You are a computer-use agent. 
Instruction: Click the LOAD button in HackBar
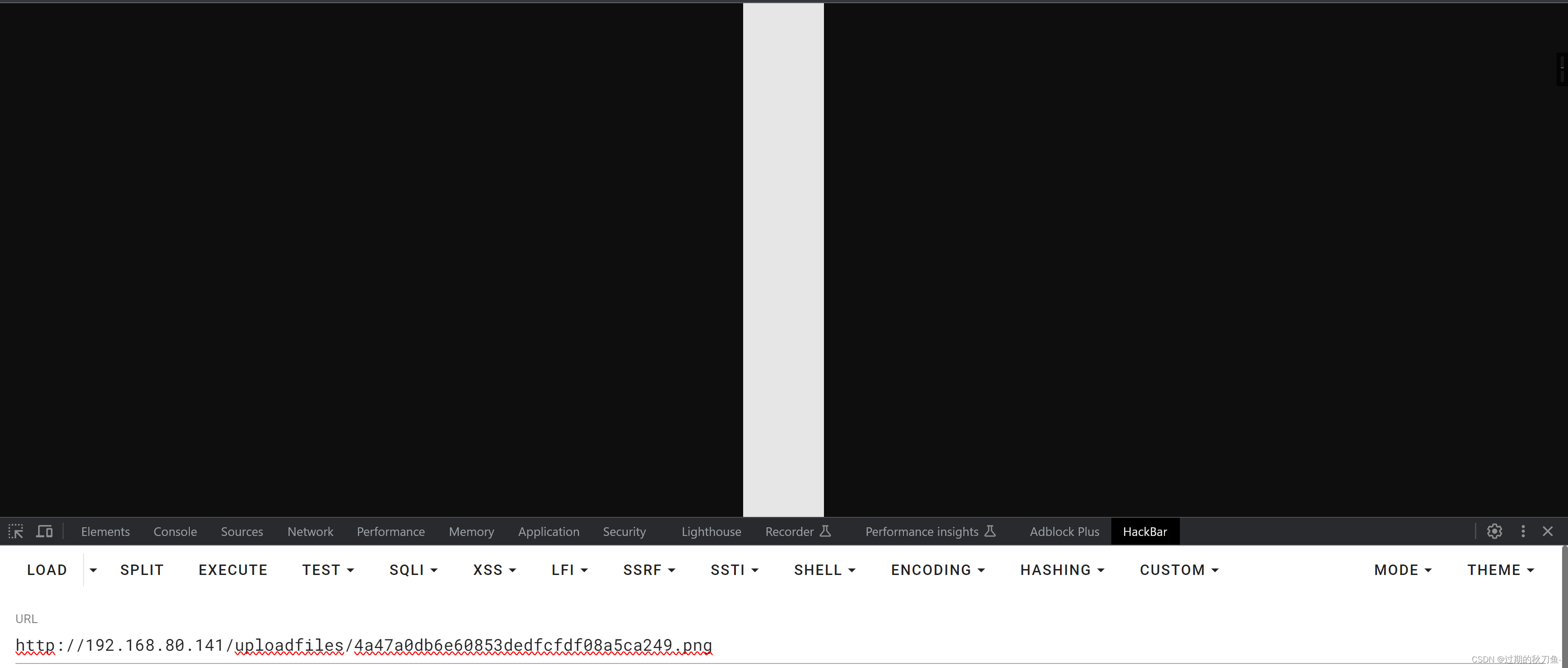pyautogui.click(x=46, y=570)
